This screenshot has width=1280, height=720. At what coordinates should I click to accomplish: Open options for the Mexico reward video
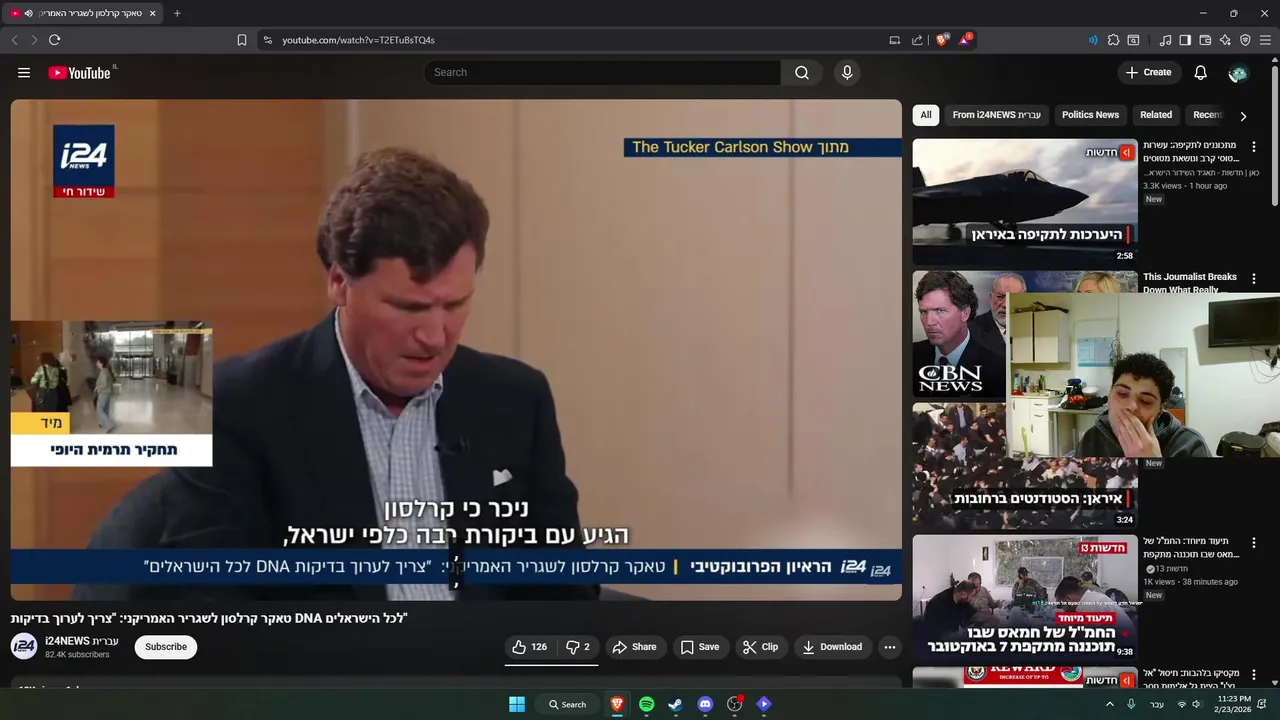[1254, 675]
